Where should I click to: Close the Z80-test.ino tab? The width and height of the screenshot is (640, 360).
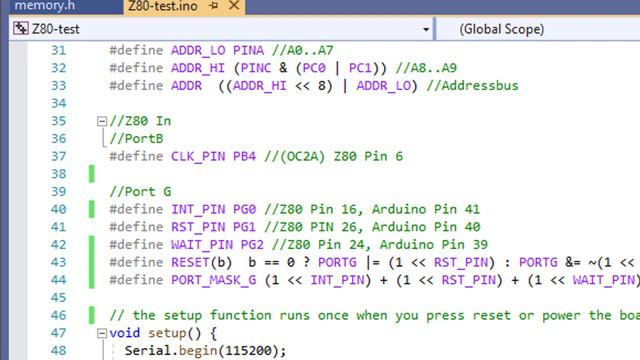click(234, 6)
